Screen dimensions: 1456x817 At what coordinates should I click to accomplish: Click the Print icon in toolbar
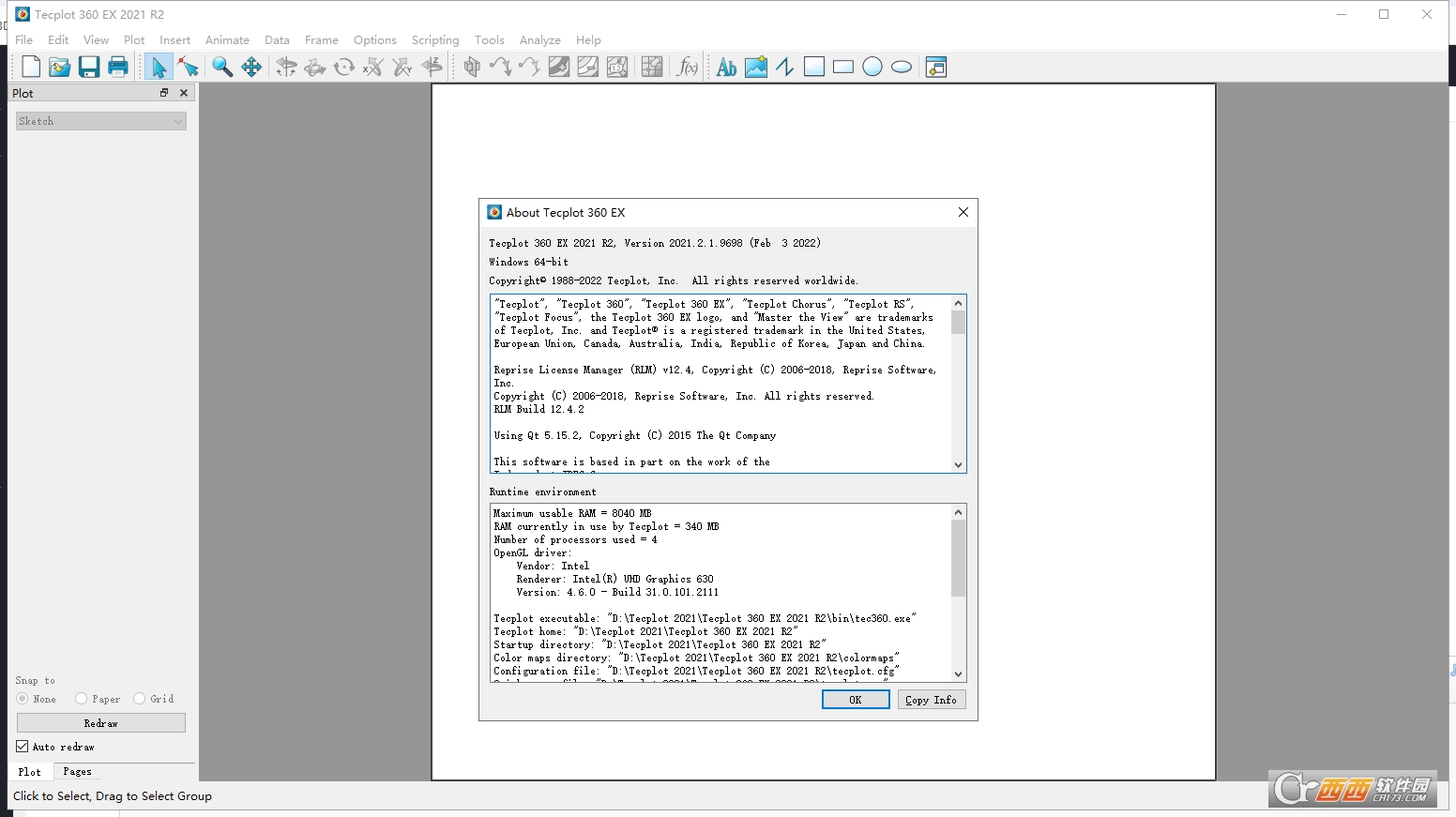[x=118, y=67]
